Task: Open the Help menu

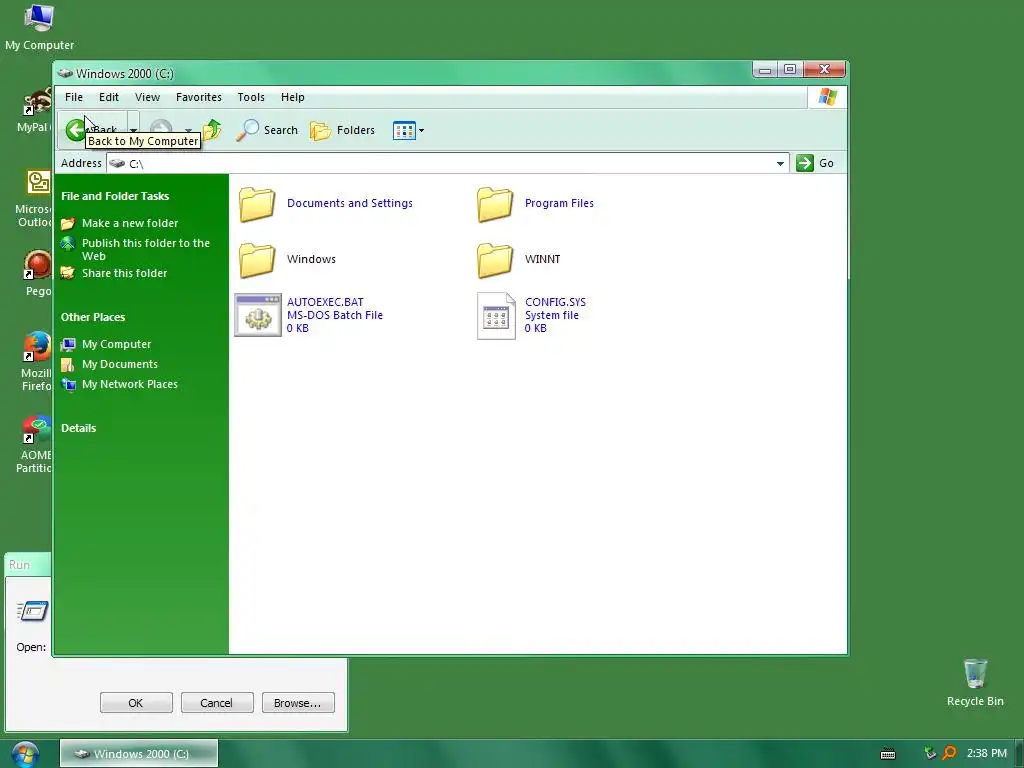Action: coord(293,97)
